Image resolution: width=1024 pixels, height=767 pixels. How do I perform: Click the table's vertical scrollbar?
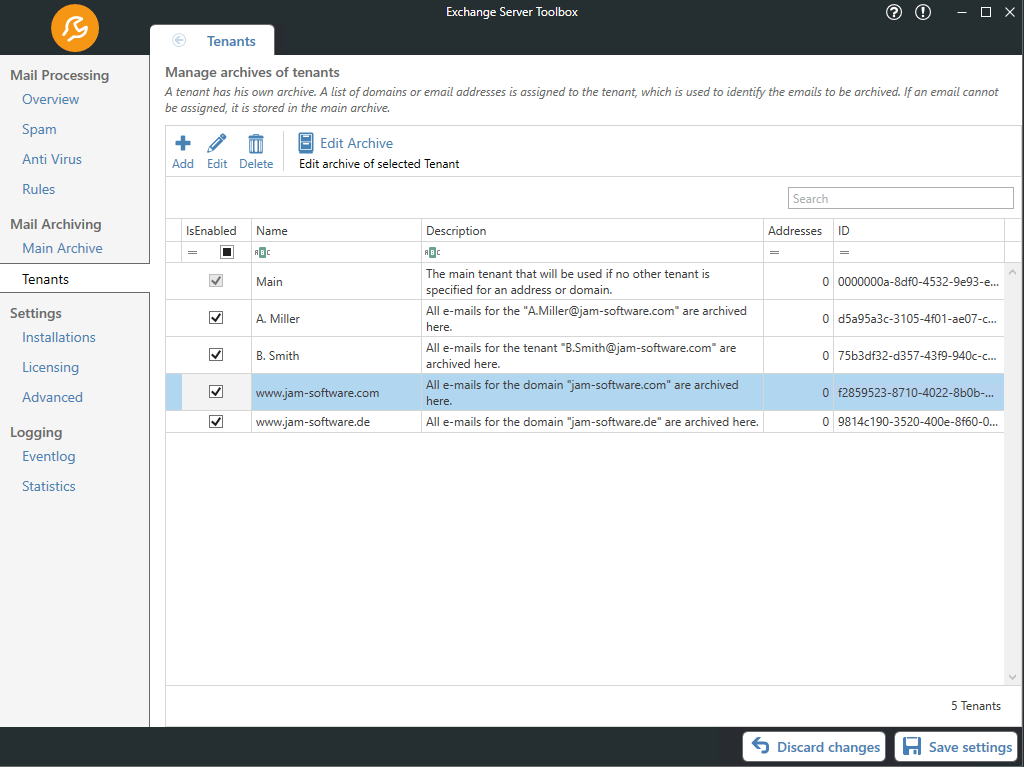point(1012,470)
